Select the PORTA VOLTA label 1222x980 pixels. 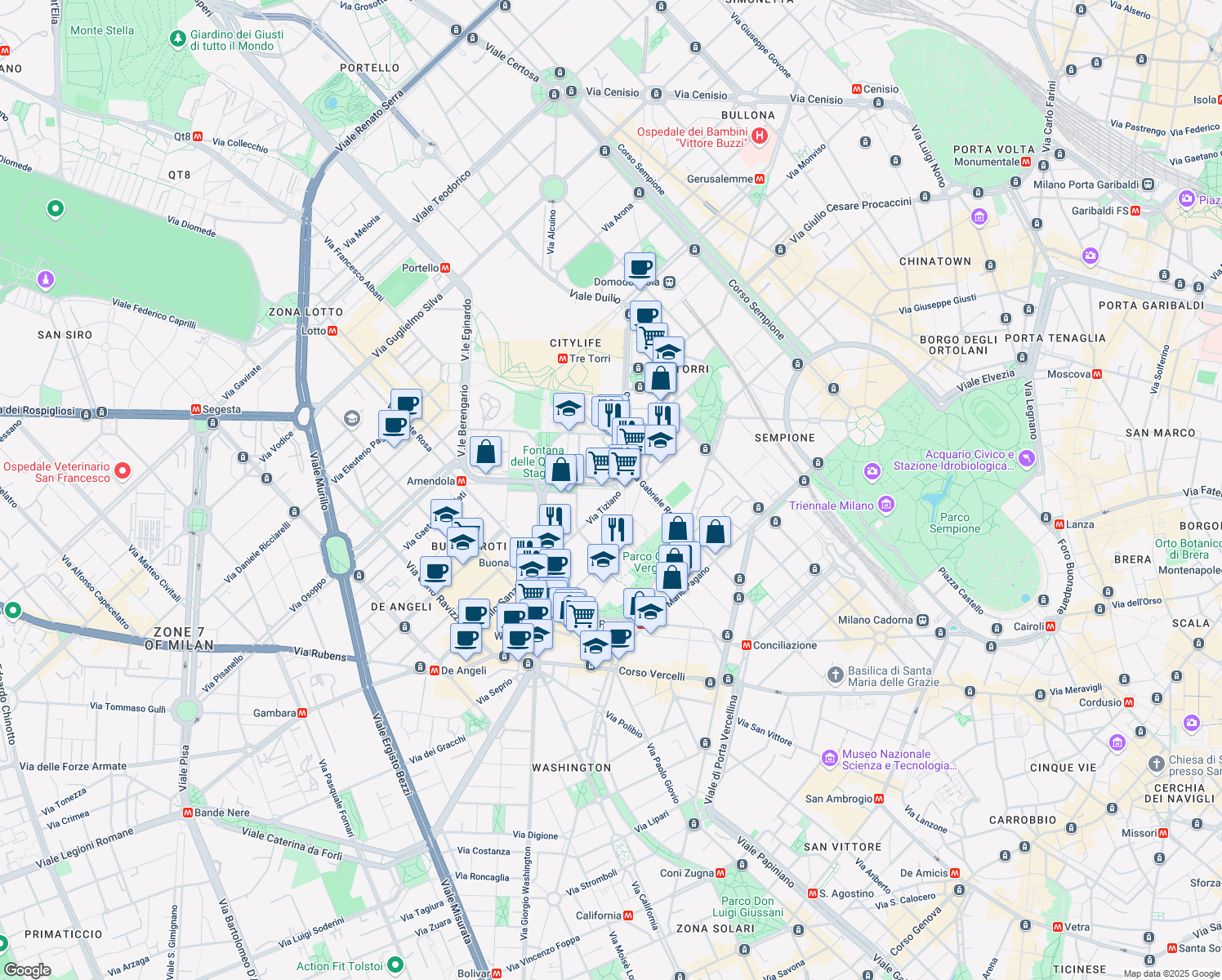[994, 149]
